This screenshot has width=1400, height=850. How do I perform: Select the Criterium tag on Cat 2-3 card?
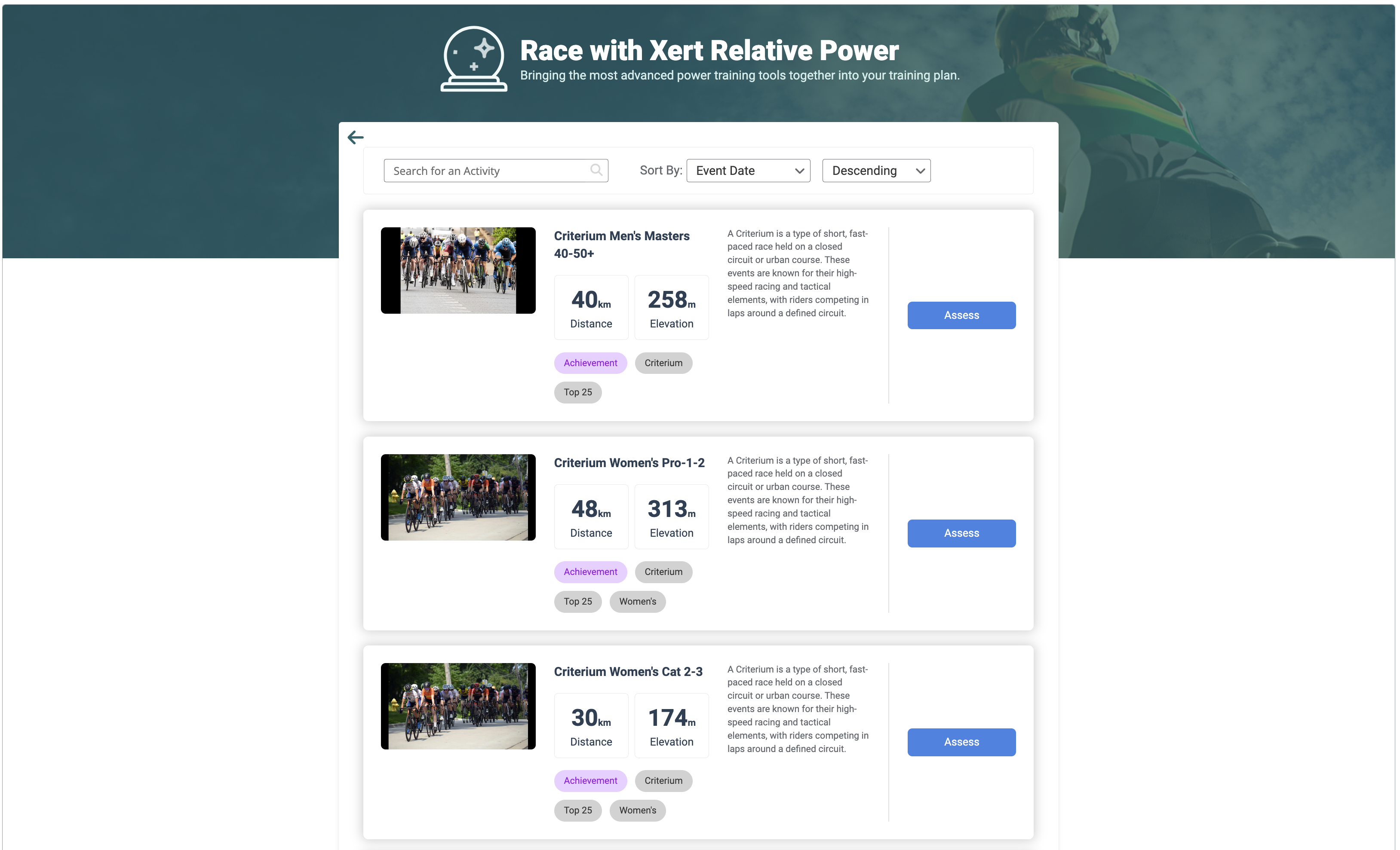663,781
